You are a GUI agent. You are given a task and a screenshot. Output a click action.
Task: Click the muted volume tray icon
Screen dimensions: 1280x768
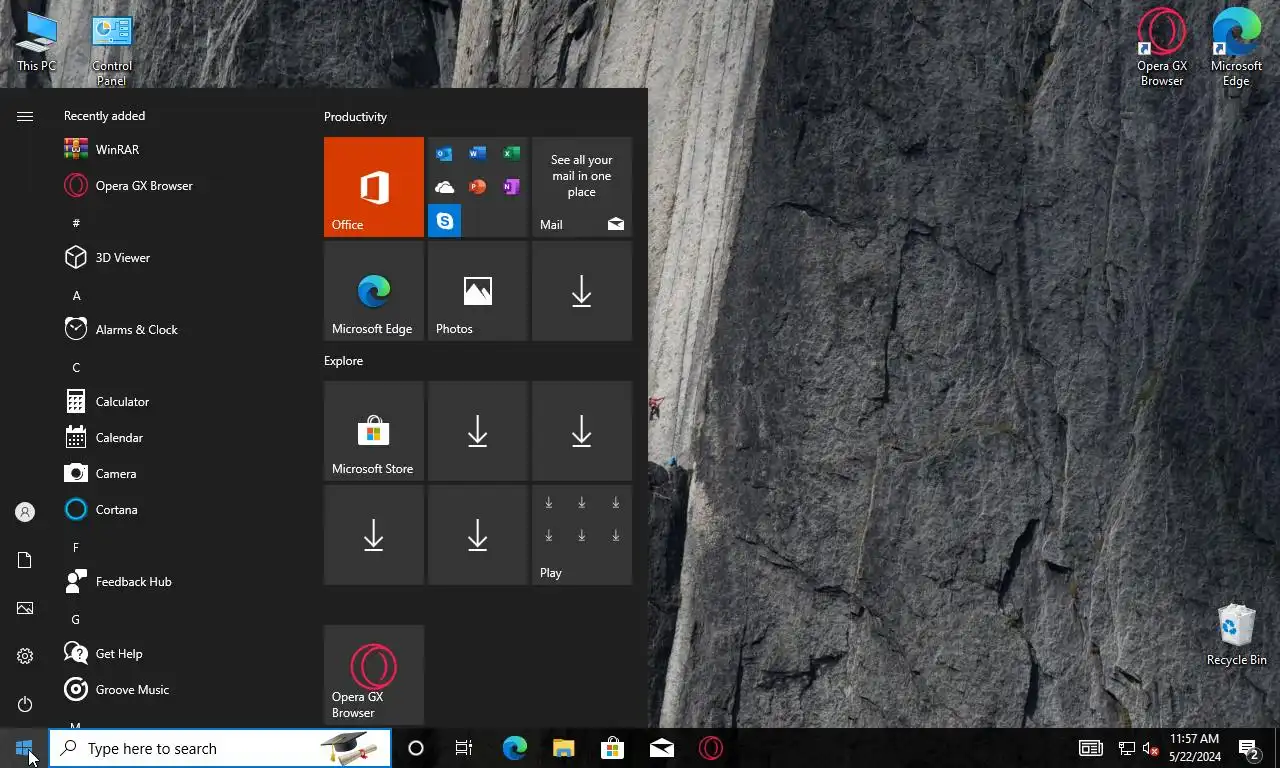(1150, 748)
